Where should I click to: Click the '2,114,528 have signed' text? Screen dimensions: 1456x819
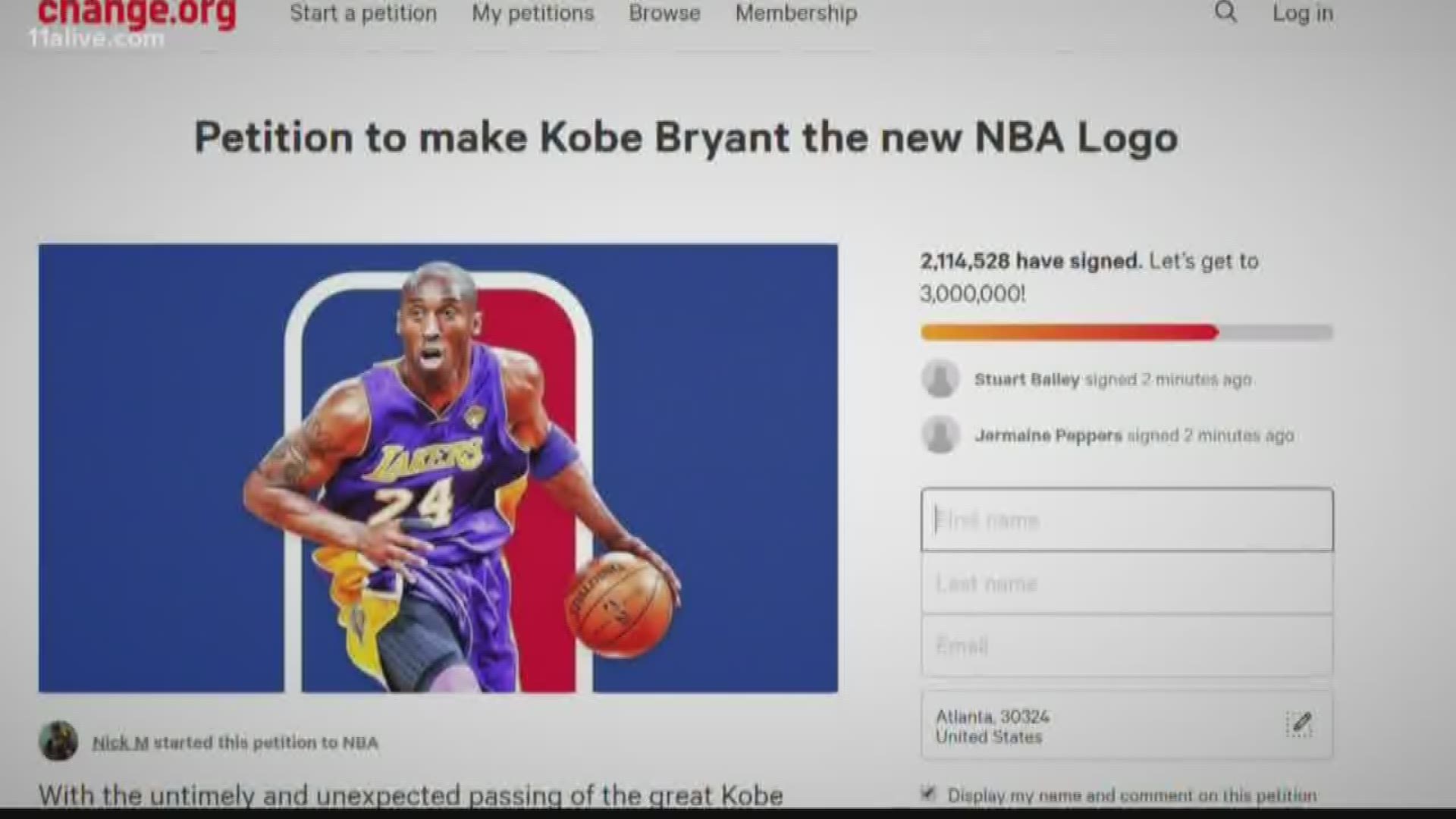click(x=1031, y=262)
